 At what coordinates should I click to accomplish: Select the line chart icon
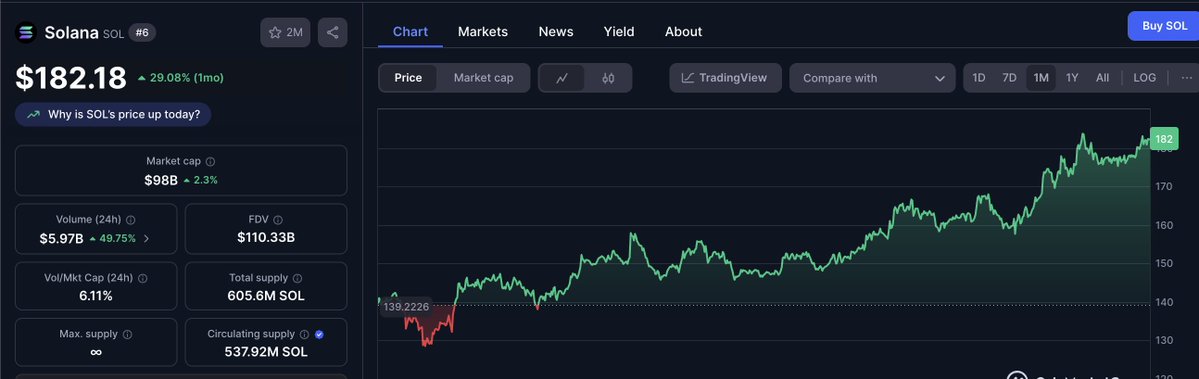(x=562, y=78)
